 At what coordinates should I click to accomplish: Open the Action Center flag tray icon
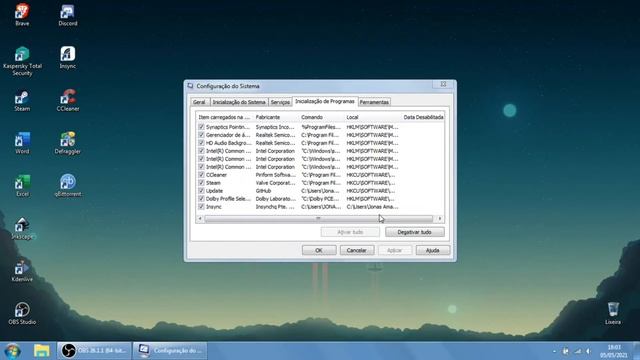[x=565, y=351]
